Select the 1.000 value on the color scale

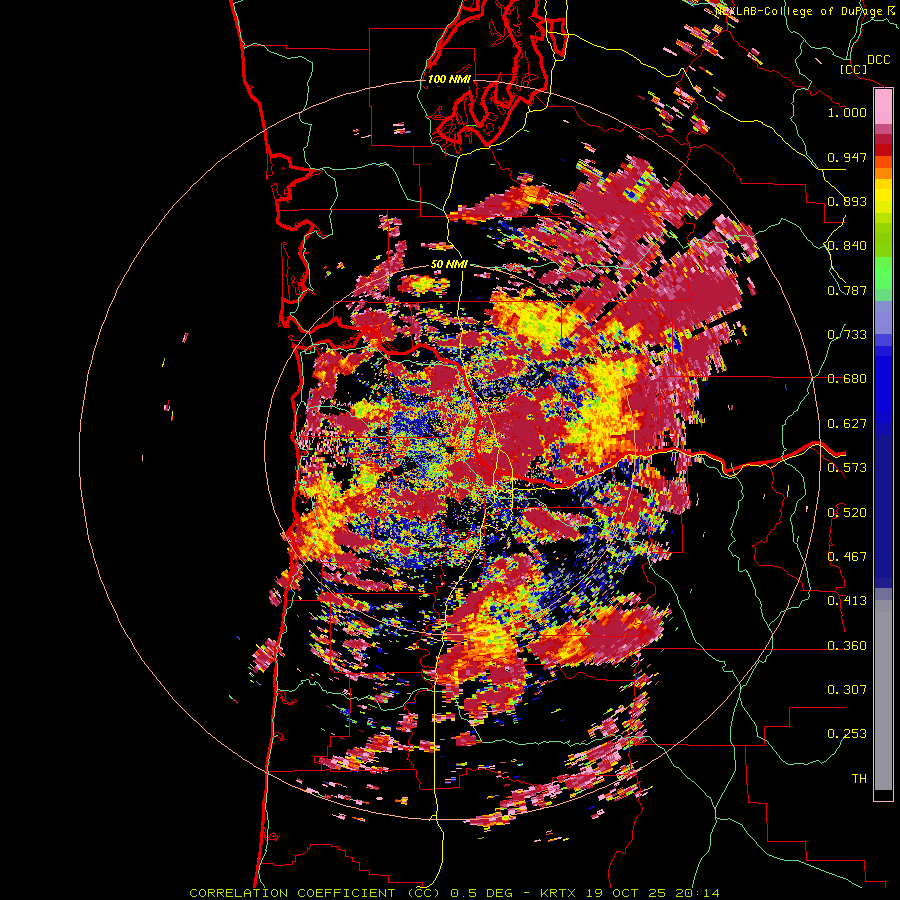[847, 112]
